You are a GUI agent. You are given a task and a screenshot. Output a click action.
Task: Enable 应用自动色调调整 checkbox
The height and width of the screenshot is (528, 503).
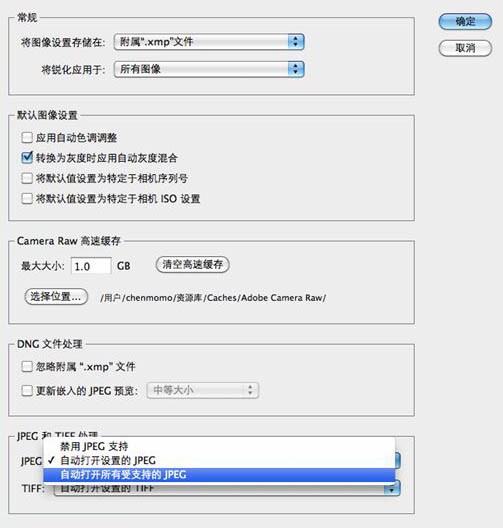(27, 138)
